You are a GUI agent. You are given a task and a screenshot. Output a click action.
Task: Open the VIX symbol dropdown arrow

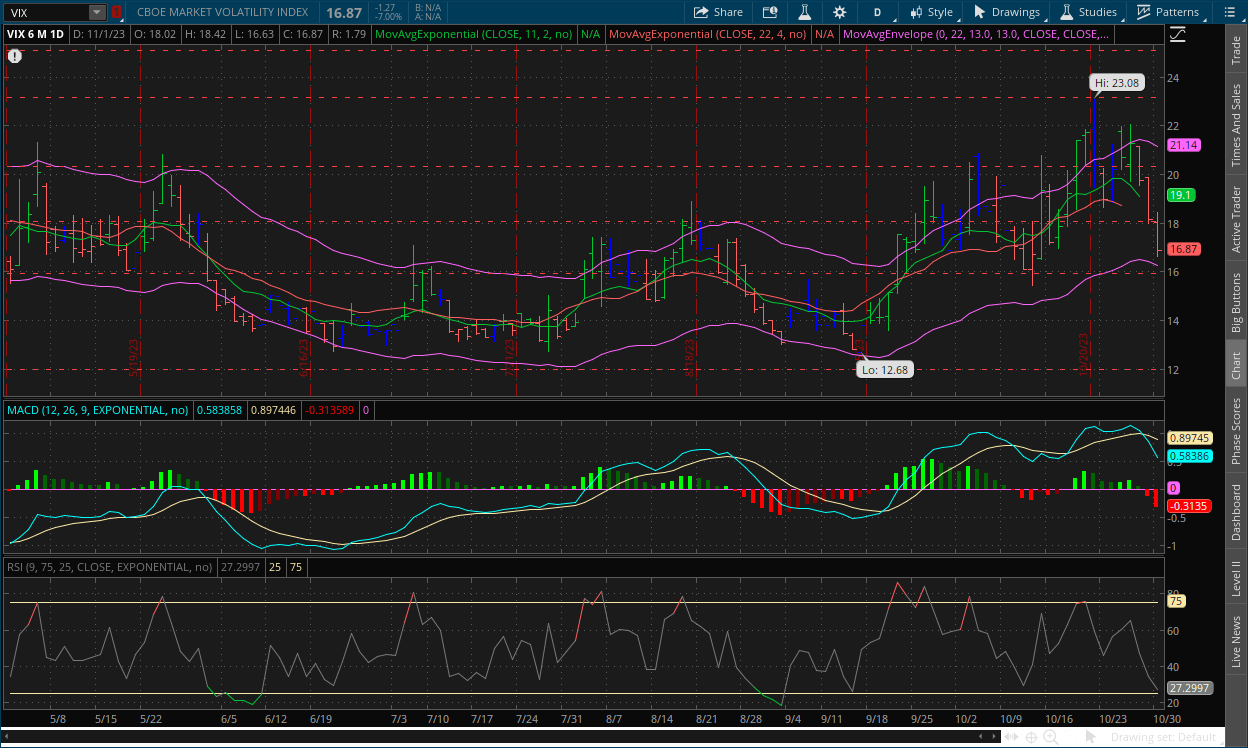tap(96, 13)
